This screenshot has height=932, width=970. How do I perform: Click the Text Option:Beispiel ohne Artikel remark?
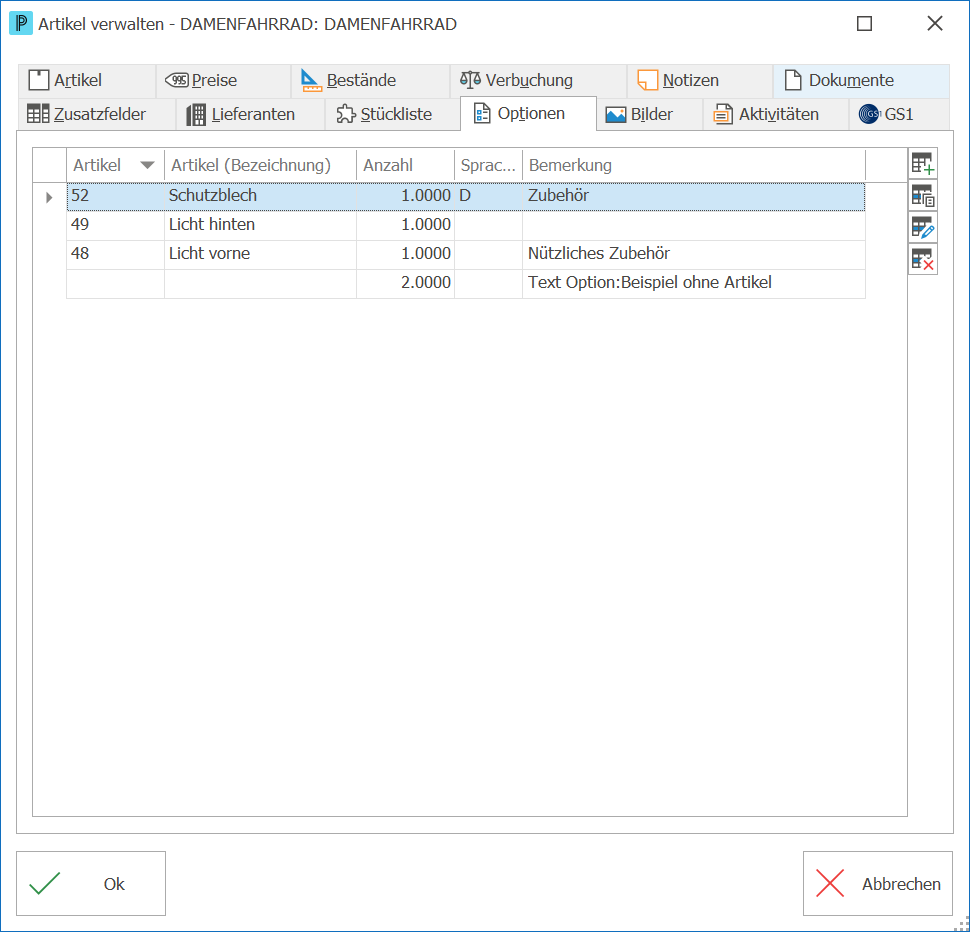pos(694,283)
